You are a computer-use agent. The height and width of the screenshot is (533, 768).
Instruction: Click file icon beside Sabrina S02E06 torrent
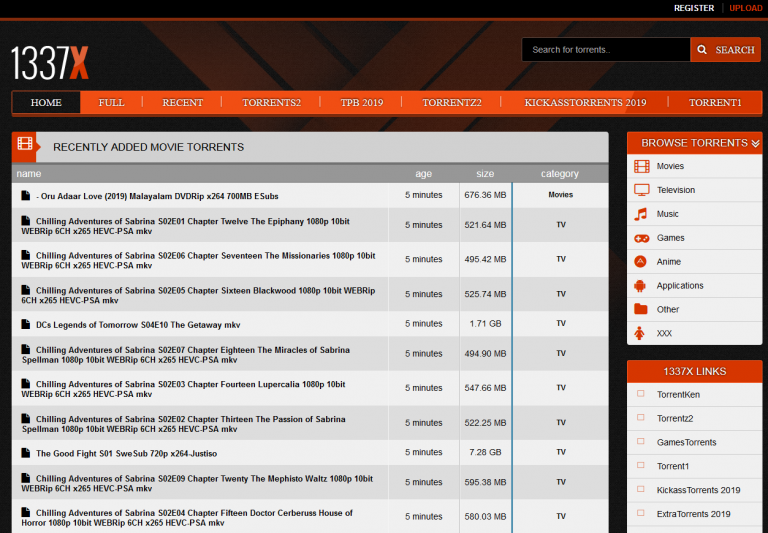pyautogui.click(x=25, y=255)
